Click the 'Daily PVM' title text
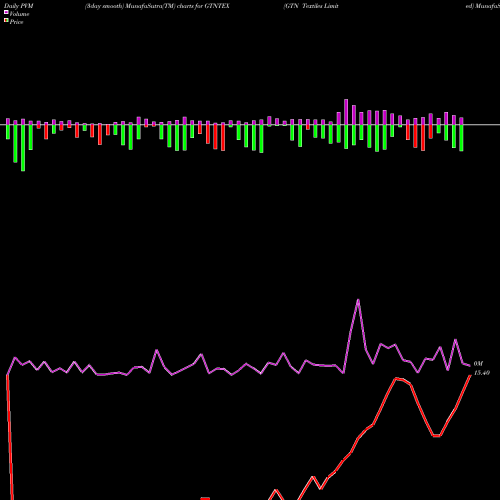 [x=19, y=6]
